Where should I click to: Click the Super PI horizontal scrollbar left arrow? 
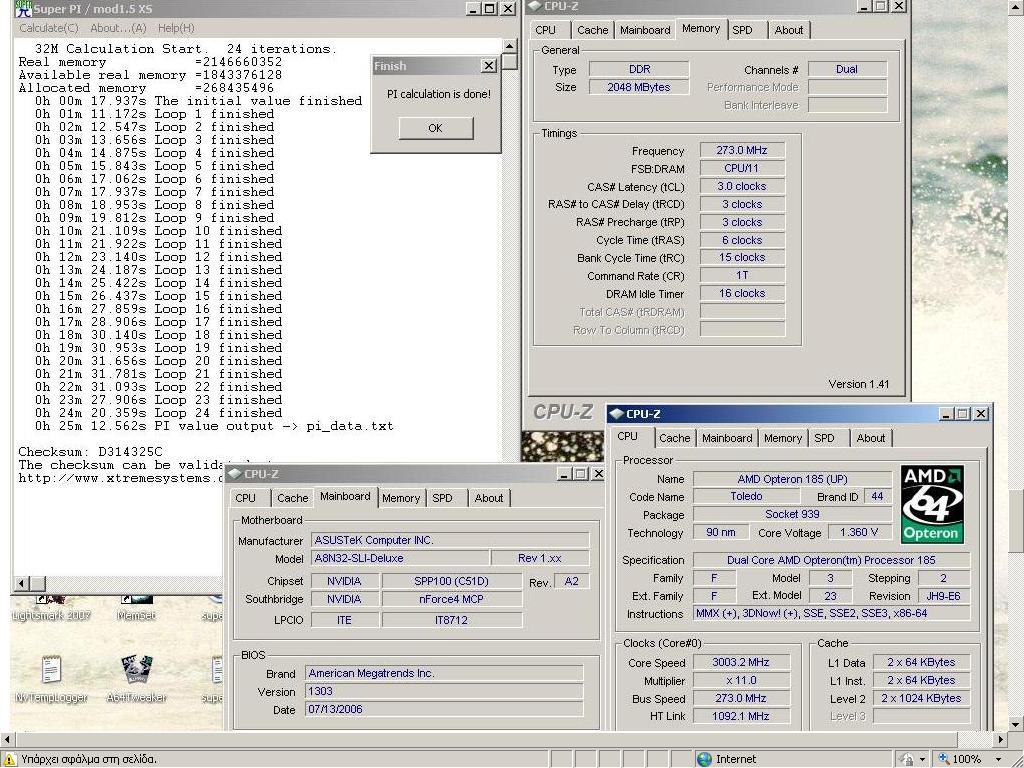click(22, 583)
